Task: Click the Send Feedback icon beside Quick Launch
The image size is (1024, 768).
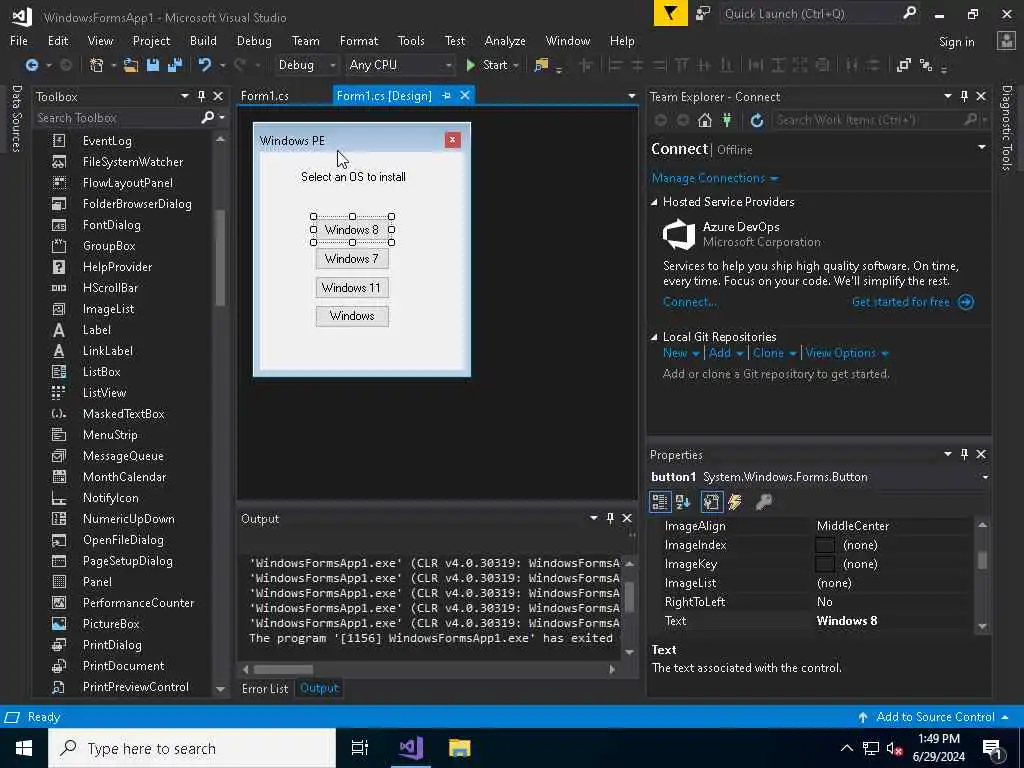Action: tap(703, 13)
